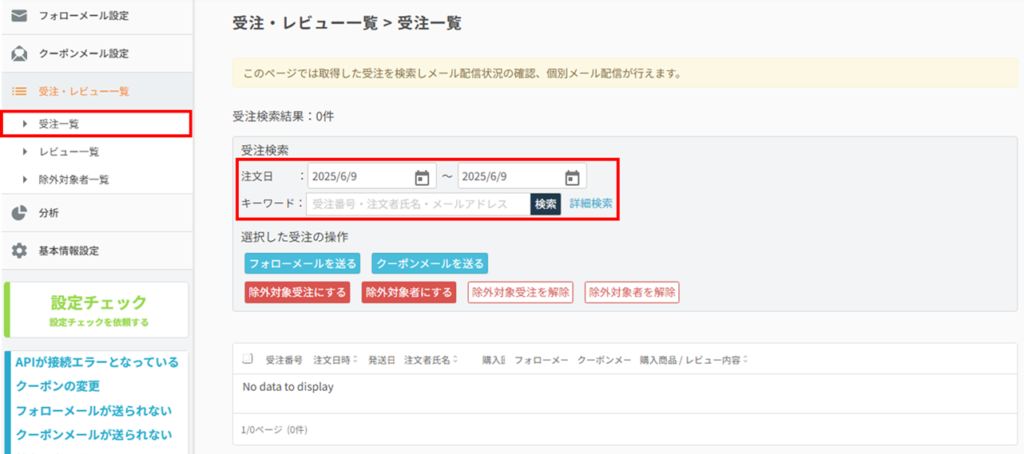Click the envelope icon beside フォローメール設定

[x=19, y=16]
